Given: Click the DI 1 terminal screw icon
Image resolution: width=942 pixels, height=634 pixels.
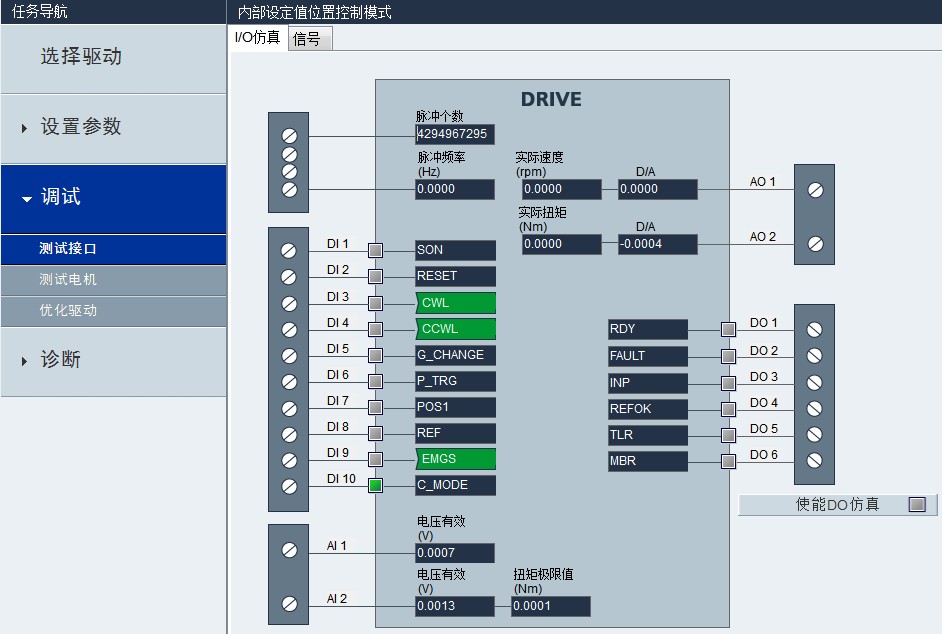Looking at the screenshot, I should (289, 251).
